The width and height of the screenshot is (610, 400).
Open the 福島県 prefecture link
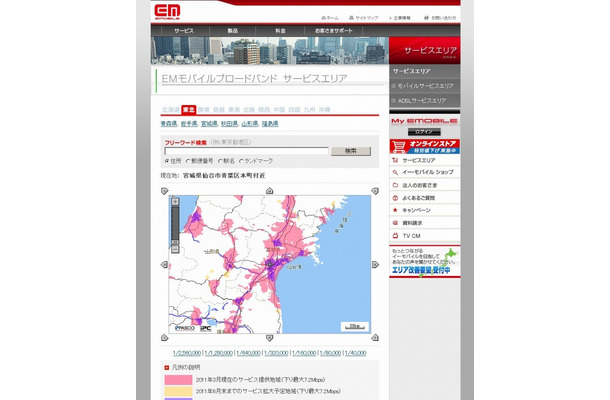(270, 124)
